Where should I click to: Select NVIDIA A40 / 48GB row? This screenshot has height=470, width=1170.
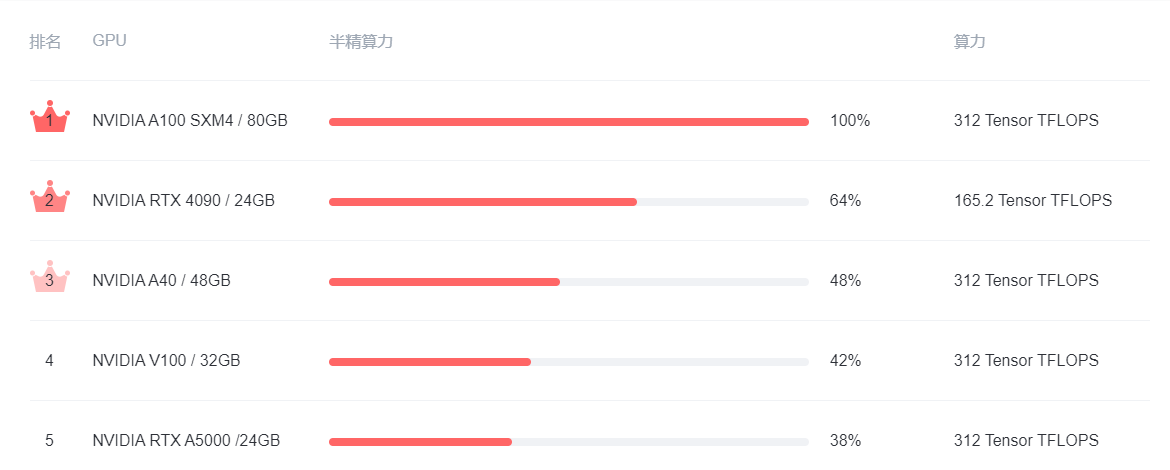tap(161, 281)
